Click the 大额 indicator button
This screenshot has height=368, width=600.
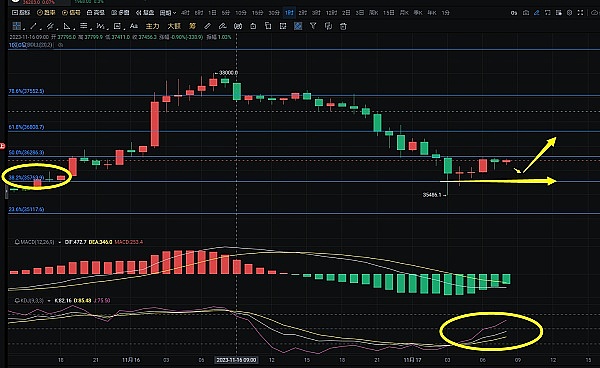point(174,26)
